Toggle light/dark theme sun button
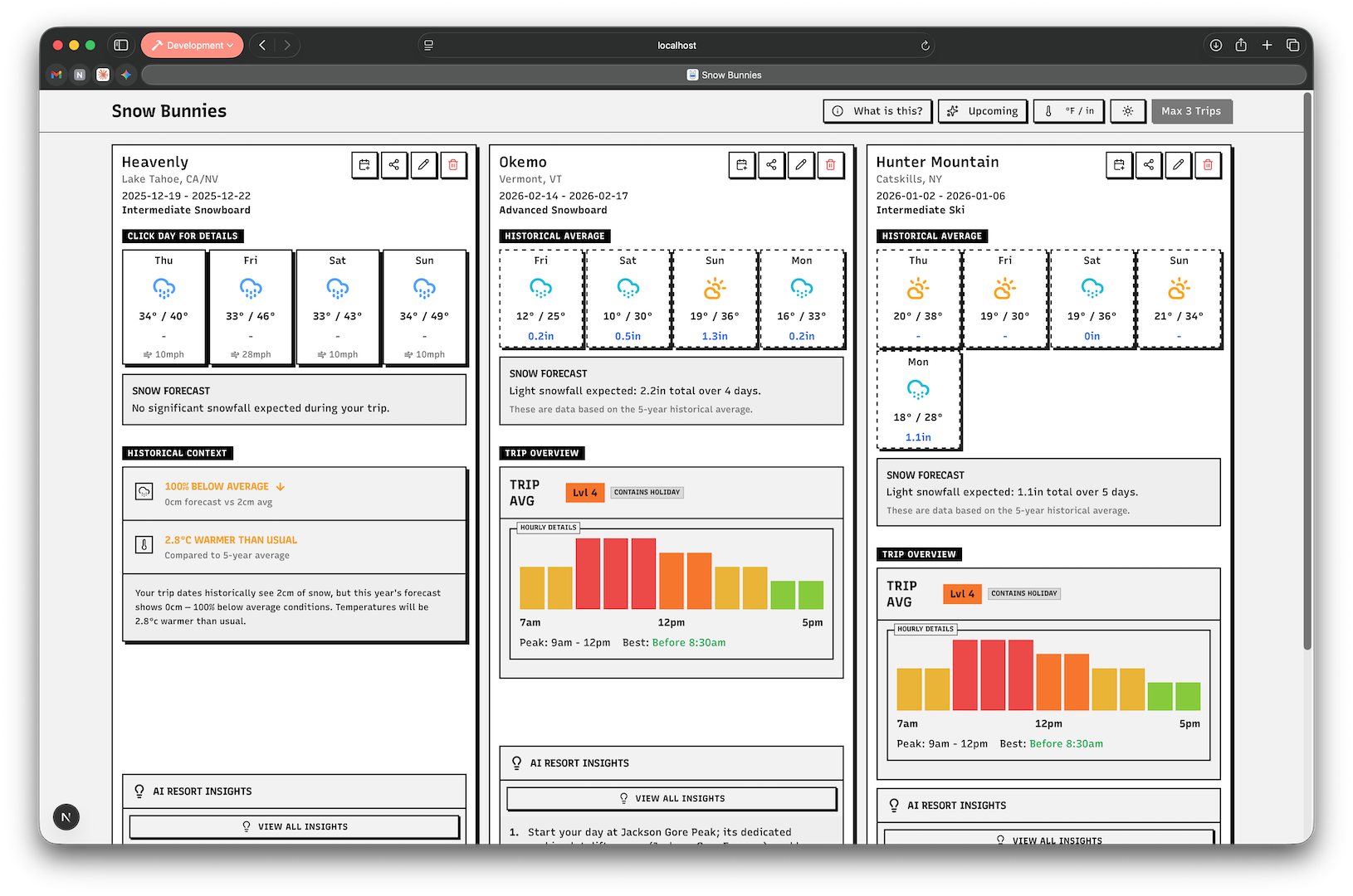Image resolution: width=1353 pixels, height=896 pixels. (x=1127, y=111)
